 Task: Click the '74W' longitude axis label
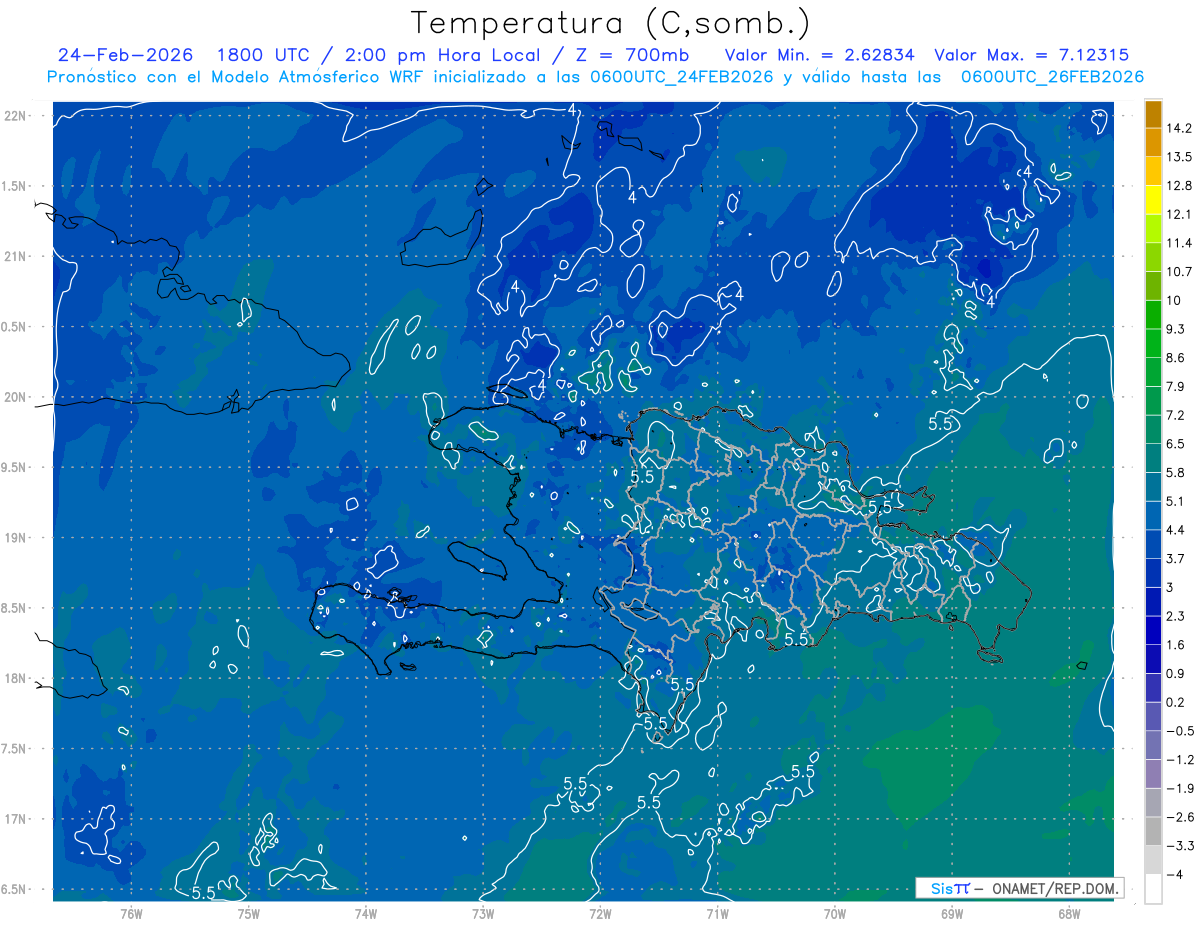coord(366,913)
